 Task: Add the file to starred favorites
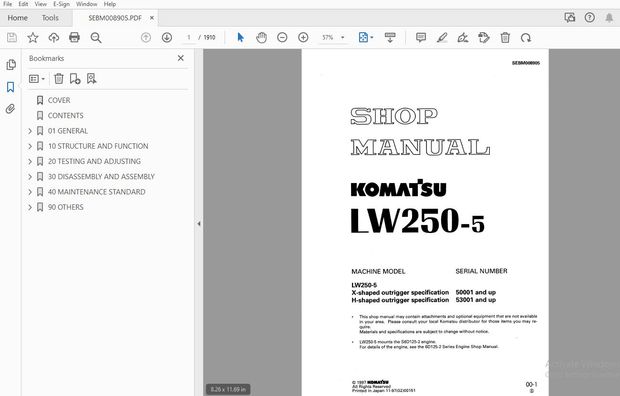pos(33,38)
